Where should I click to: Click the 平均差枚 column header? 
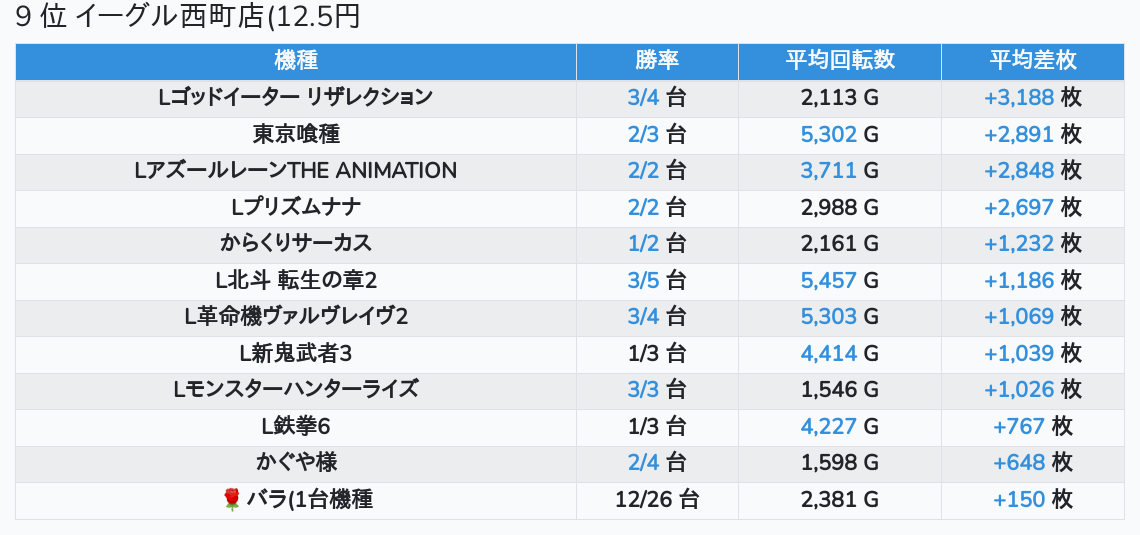coord(1033,60)
